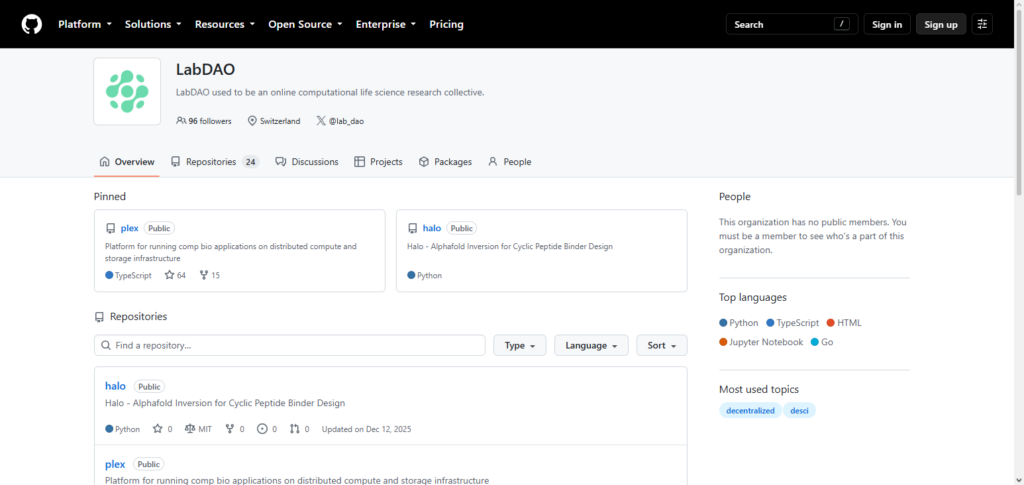Switch to the Packages tab
Screen dimensions: 1024x485
445,162
